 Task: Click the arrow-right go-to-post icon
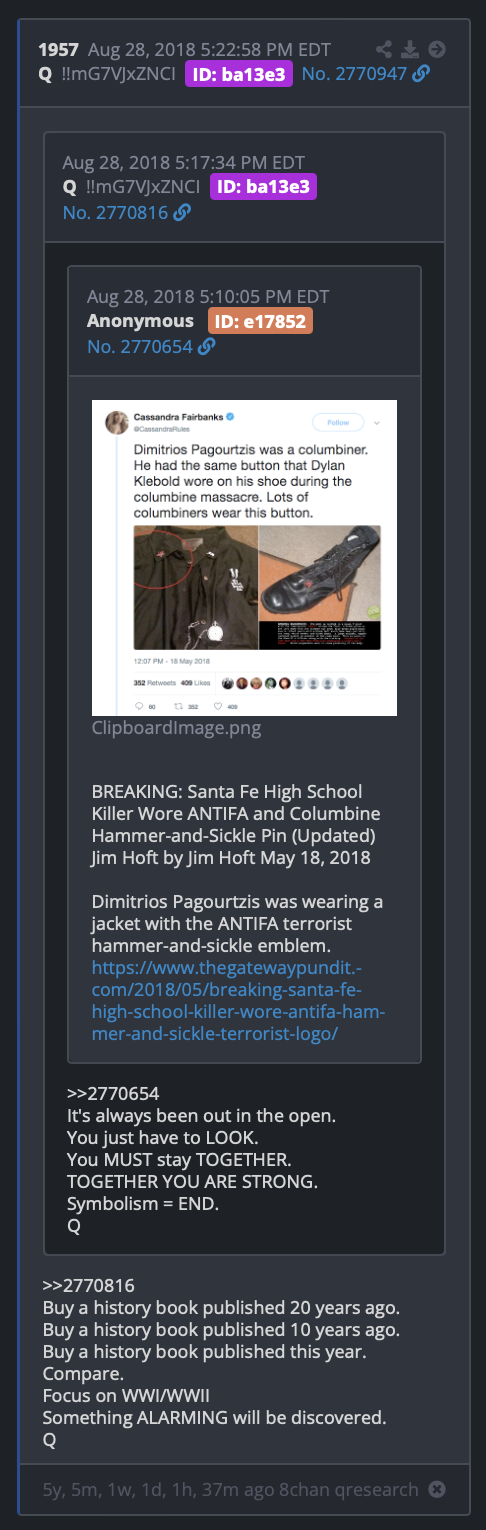436,49
